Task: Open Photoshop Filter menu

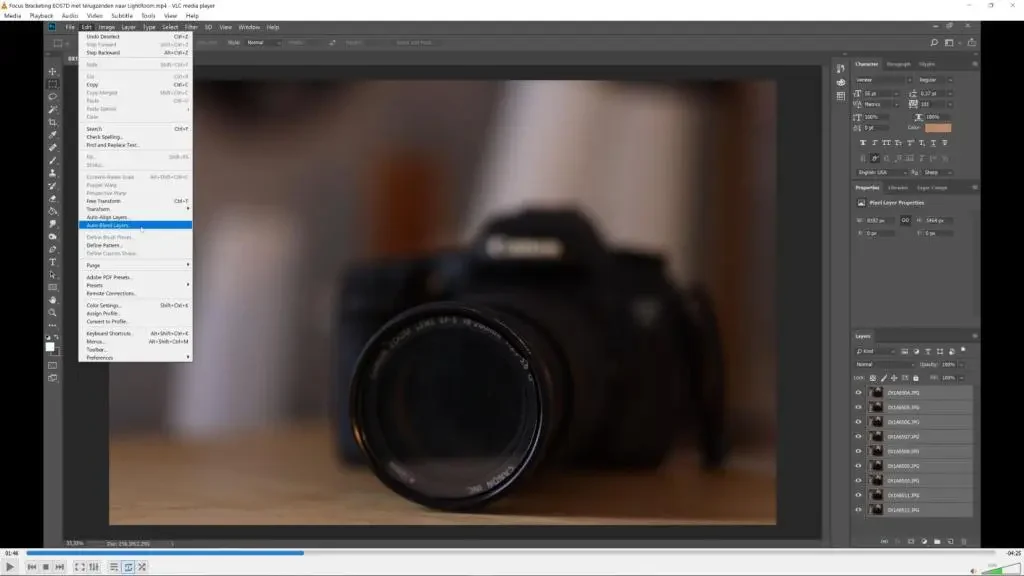Action: [191, 27]
